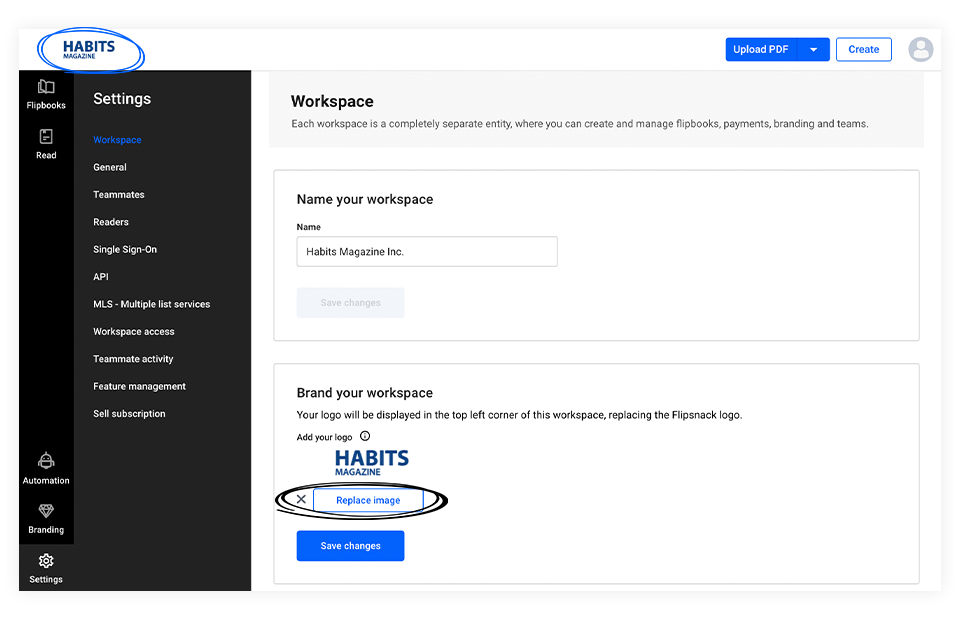Viewport: 960px width, 620px height.
Task: Open the Flipbooks section icon
Action: point(46,87)
